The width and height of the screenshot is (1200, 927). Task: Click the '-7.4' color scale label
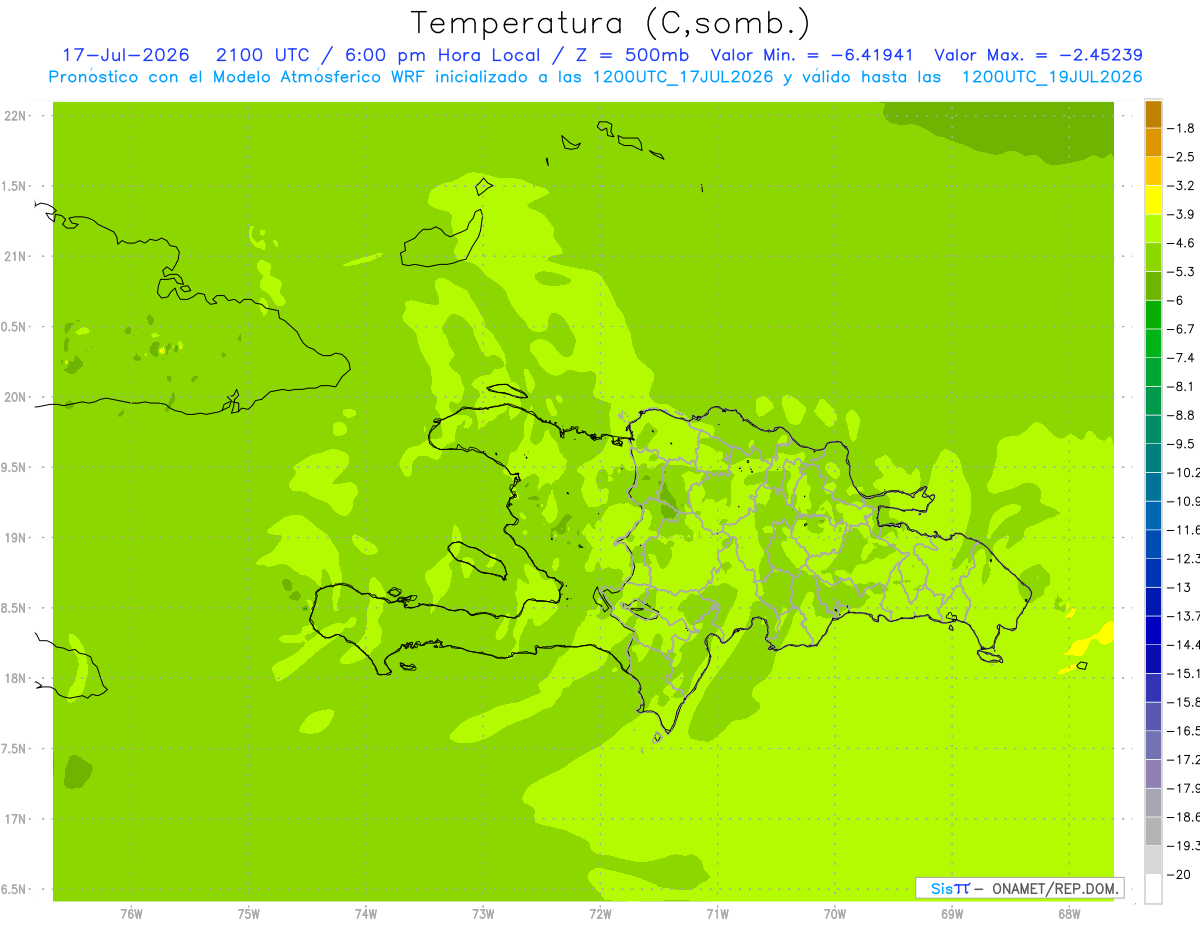(x=1182, y=358)
